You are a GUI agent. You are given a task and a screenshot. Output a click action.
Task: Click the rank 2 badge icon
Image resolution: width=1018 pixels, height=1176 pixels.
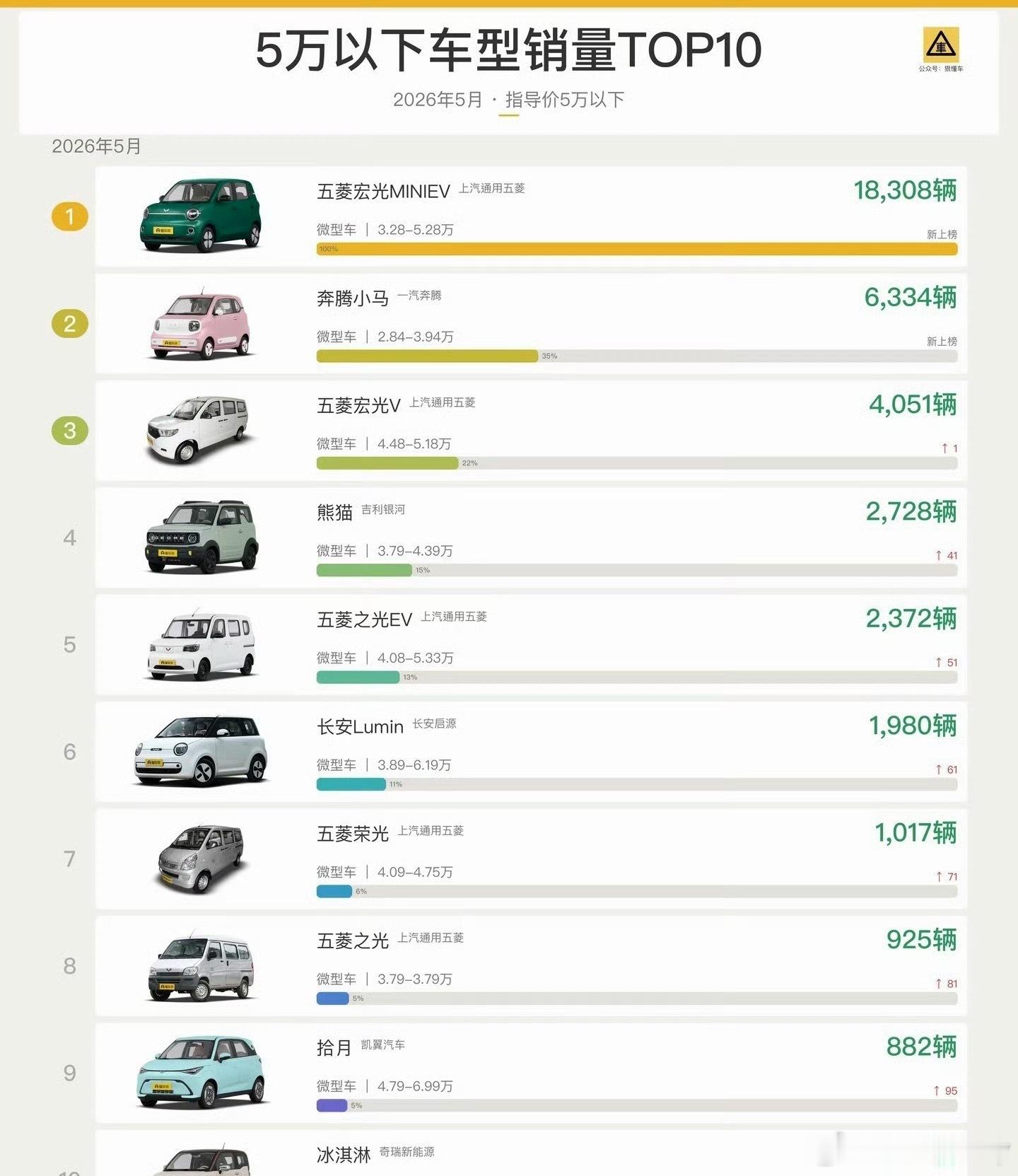pyautogui.click(x=70, y=324)
